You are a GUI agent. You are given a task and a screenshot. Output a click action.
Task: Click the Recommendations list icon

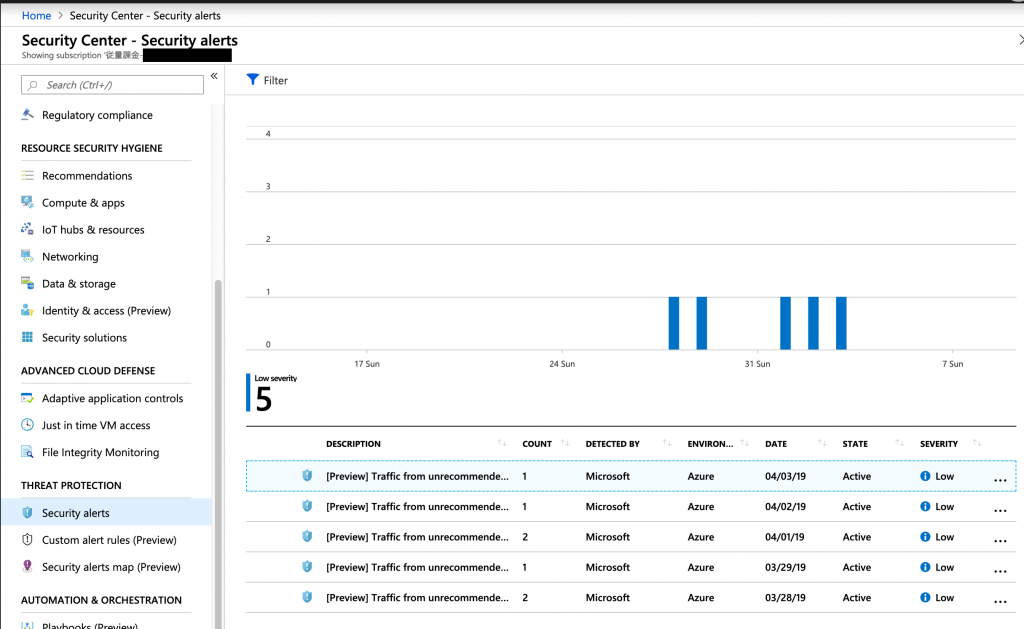[x=27, y=176]
